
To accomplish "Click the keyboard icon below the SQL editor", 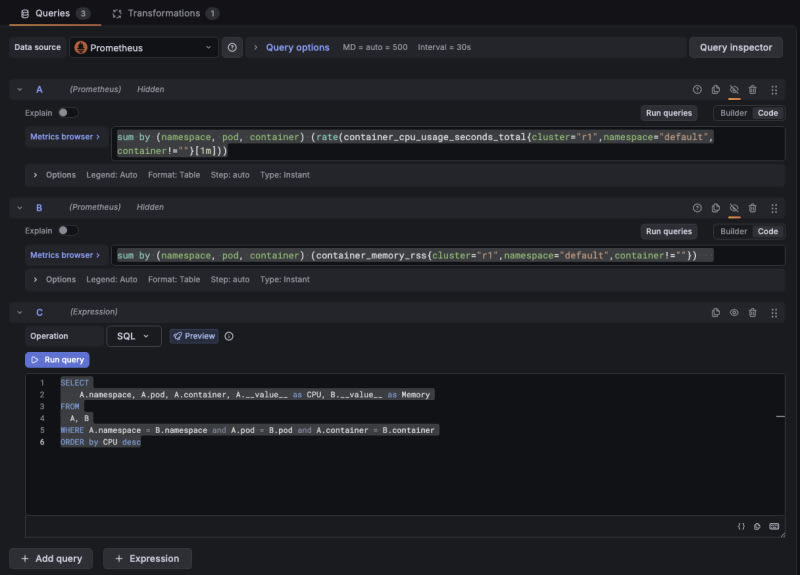I will (774, 526).
